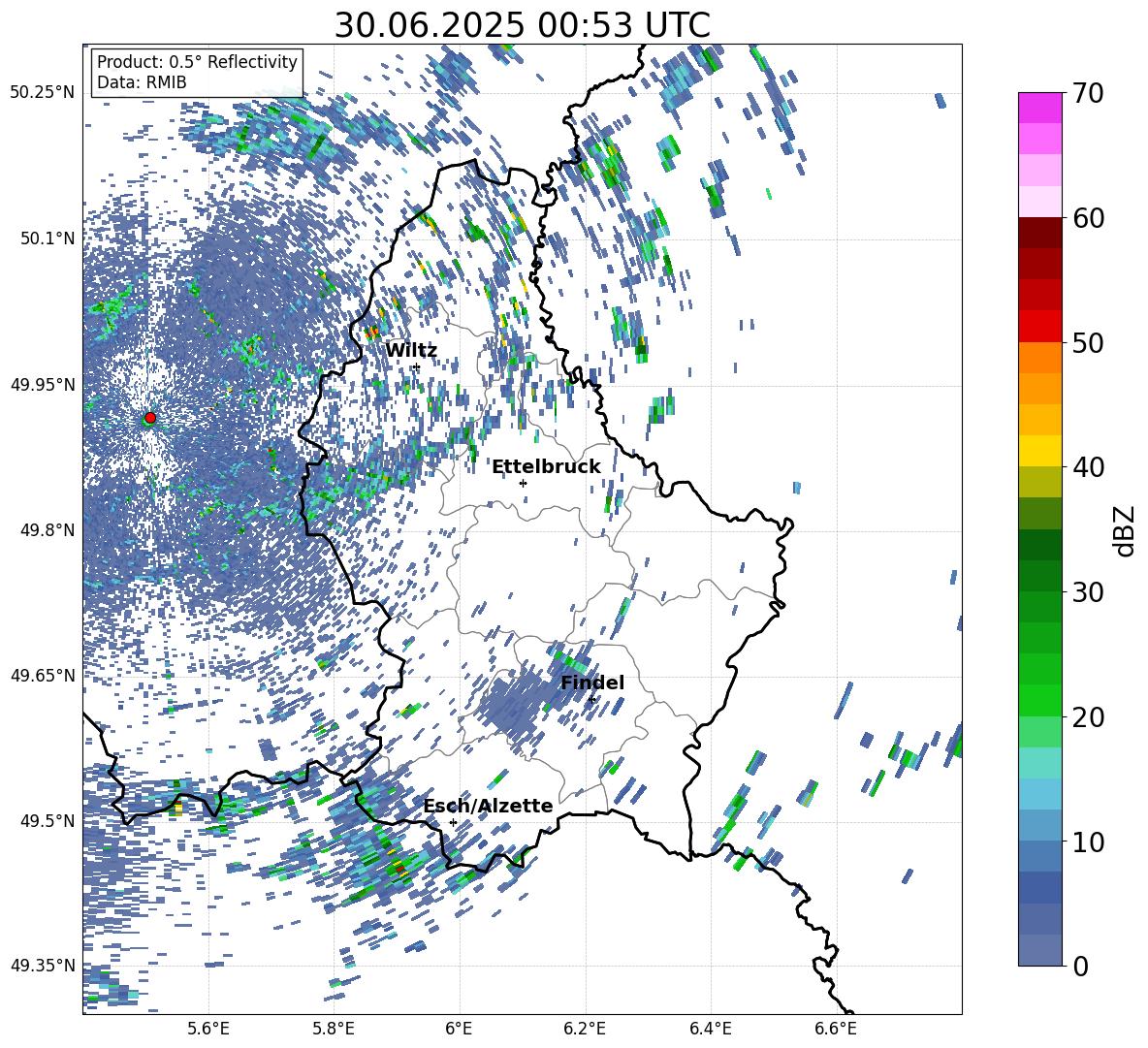Click the Findel location cross marker
Image resolution: width=1148 pixels, height=1048 pixels.
(591, 699)
